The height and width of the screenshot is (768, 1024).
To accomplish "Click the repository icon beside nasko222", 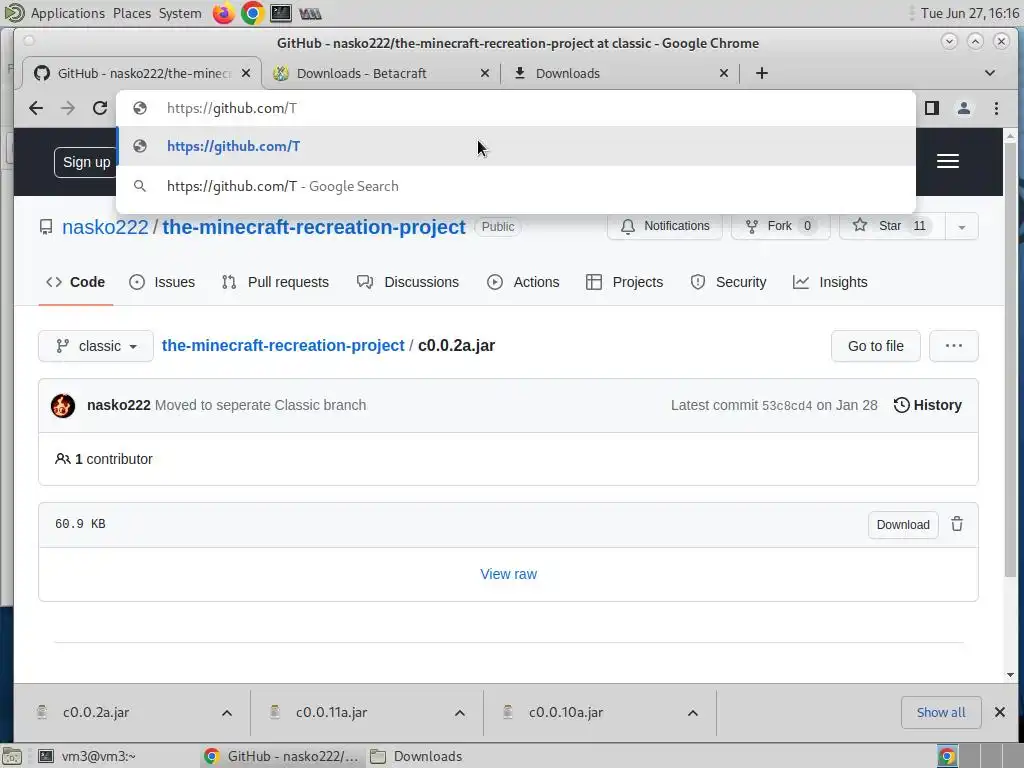I will pyautogui.click(x=46, y=227).
